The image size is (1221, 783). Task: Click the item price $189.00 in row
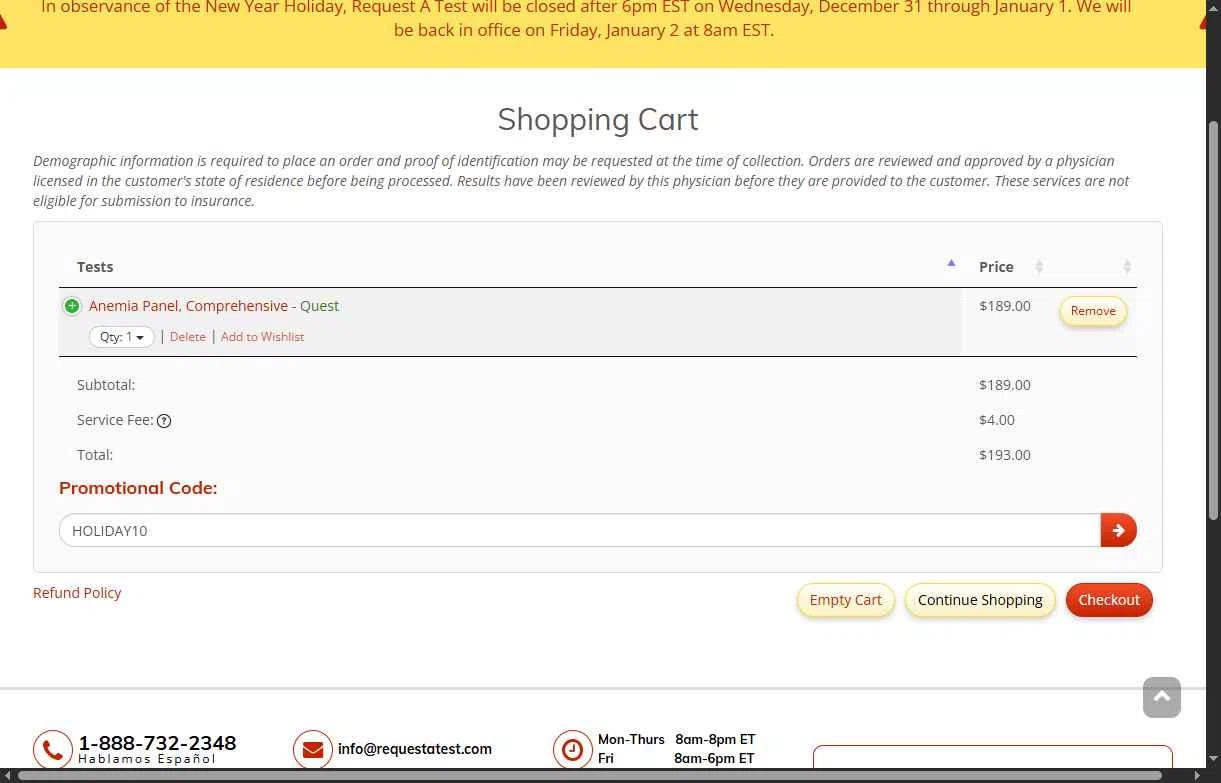point(1005,306)
